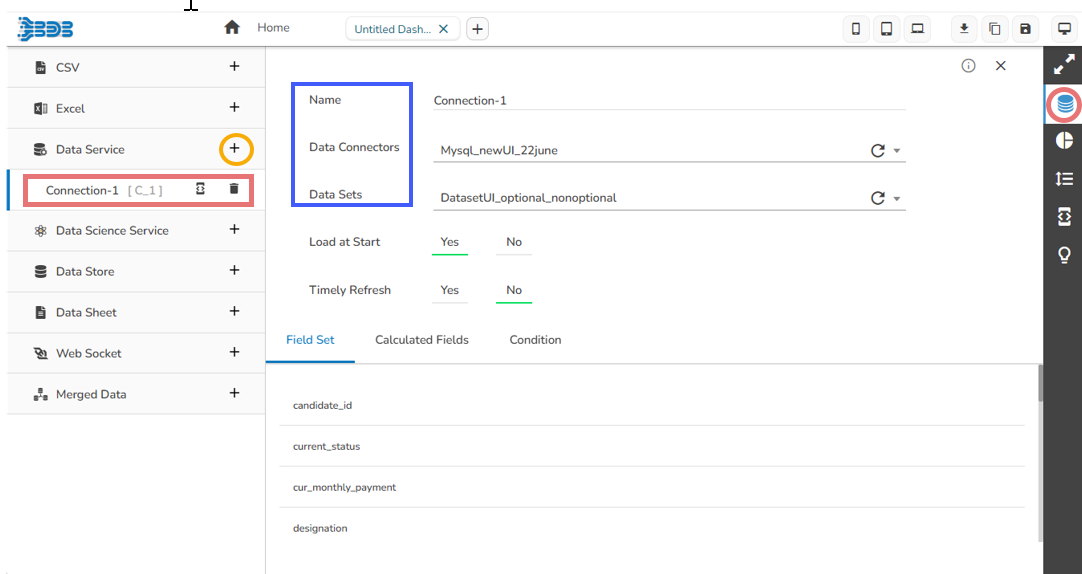The height and width of the screenshot is (574, 1082).
Task: Open the Condition tab
Action: pos(535,340)
